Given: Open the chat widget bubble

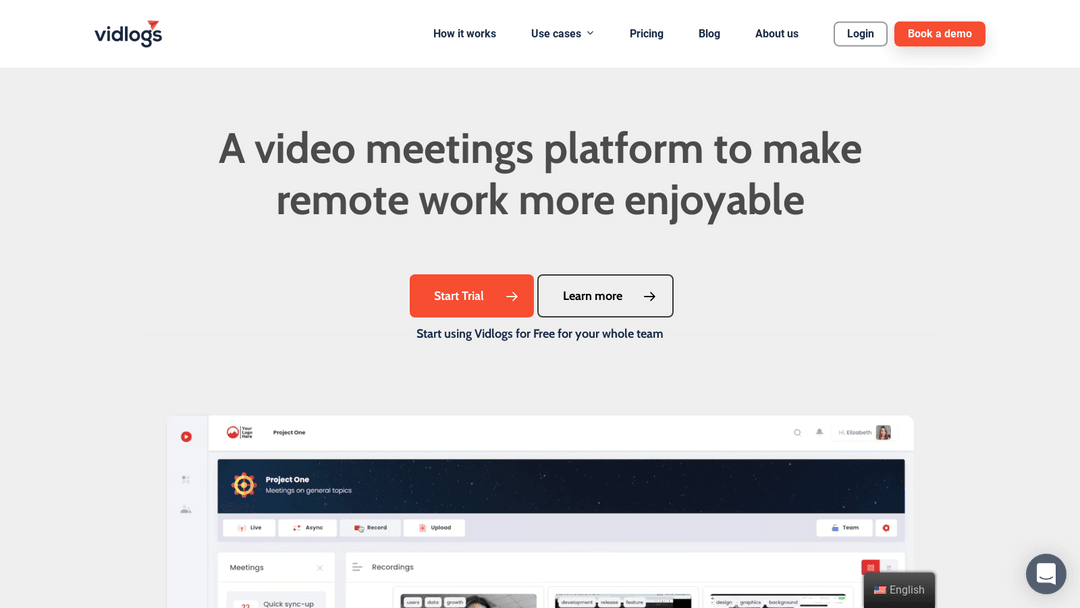Looking at the screenshot, I should [1046, 574].
